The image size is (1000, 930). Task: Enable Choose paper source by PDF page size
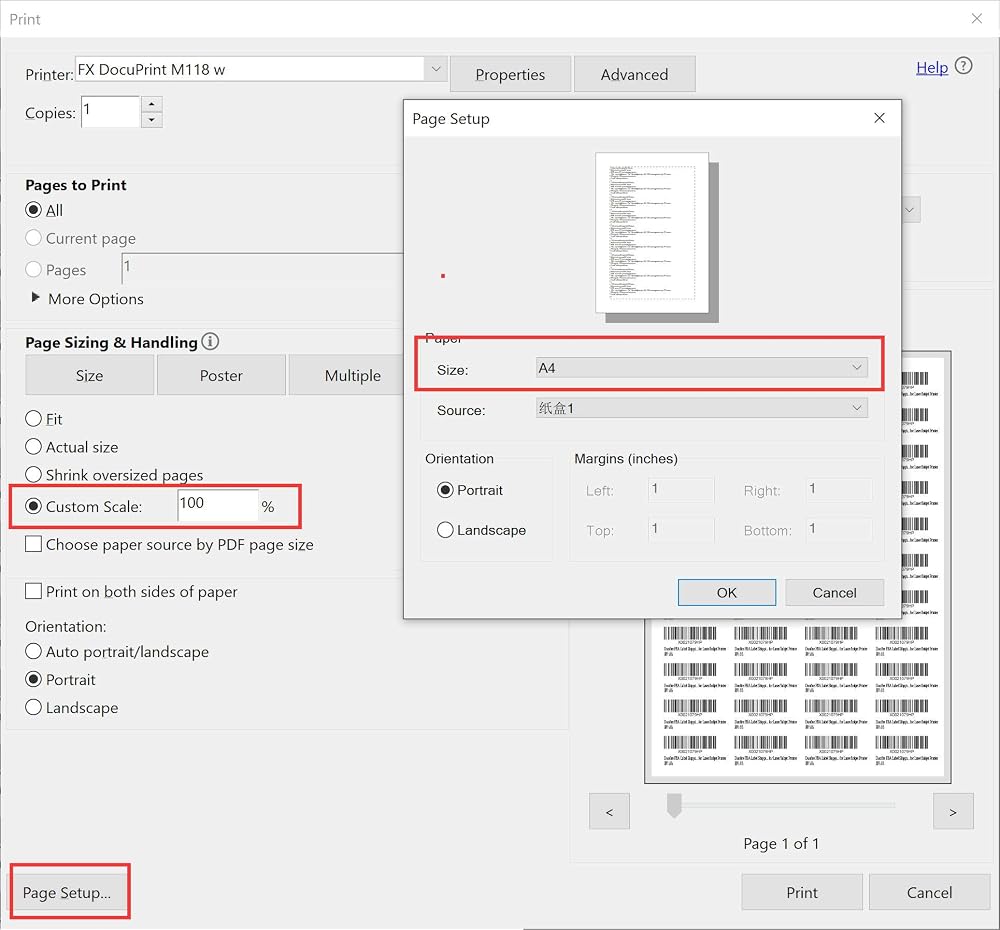tap(33, 544)
